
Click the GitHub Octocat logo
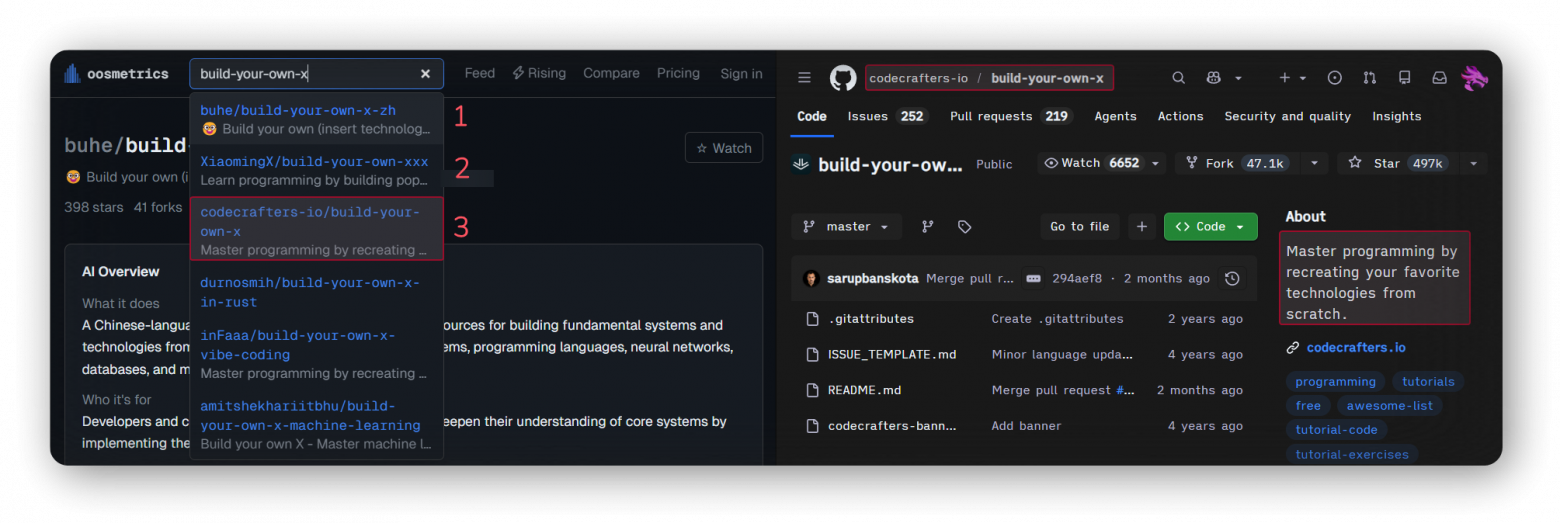(x=843, y=78)
